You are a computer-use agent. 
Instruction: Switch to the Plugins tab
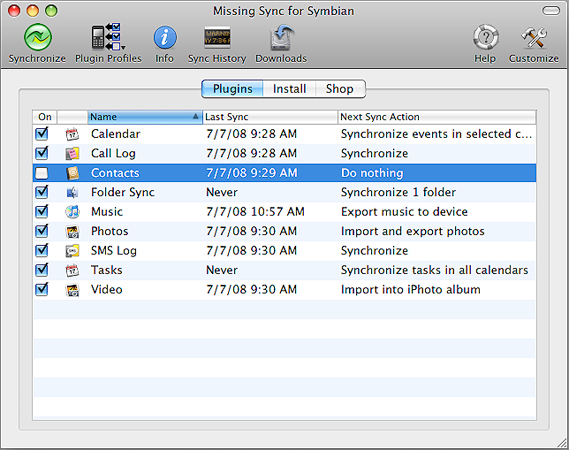(233, 89)
